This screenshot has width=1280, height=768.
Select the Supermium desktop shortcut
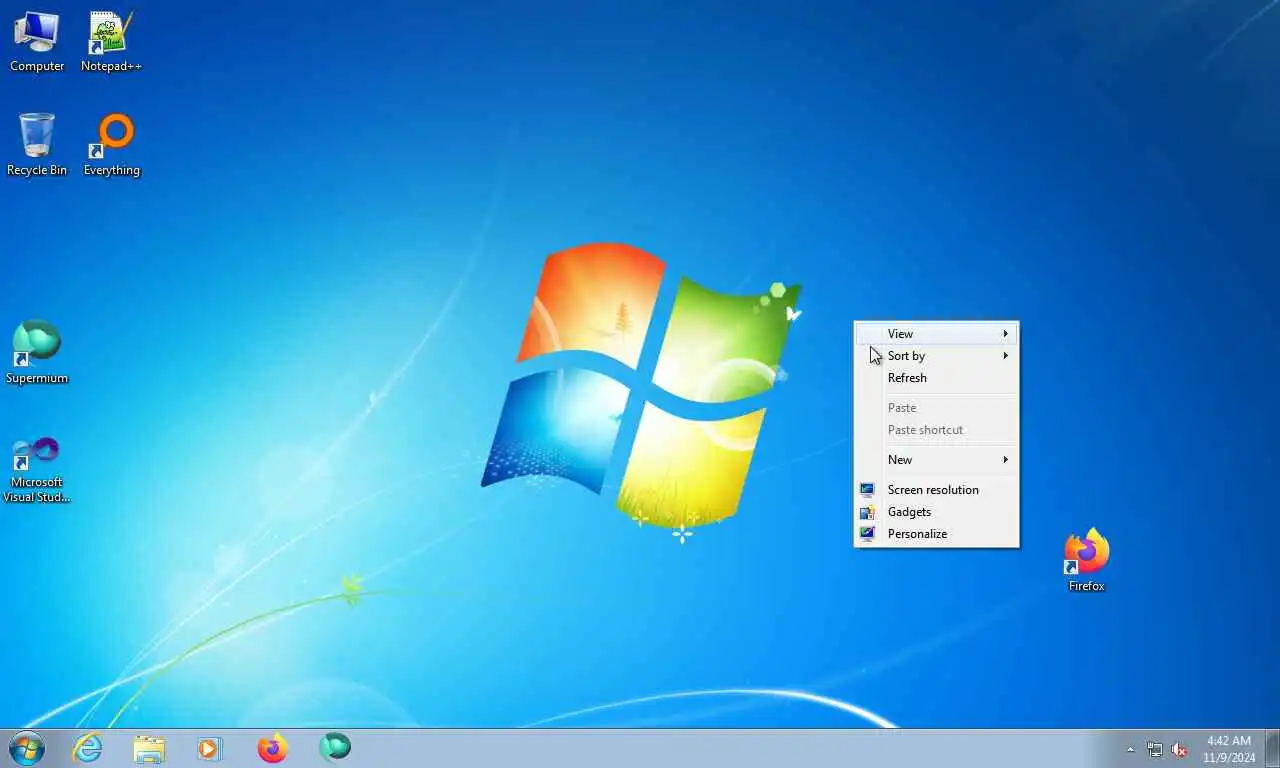[37, 353]
